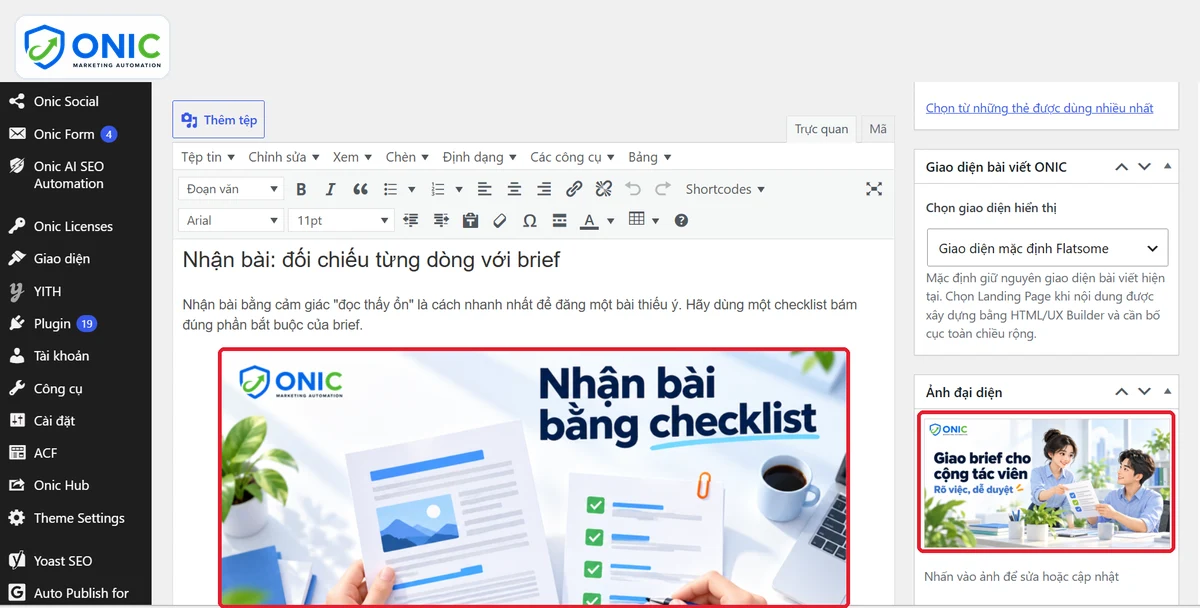Align text left
Viewport: 1200px width, 608px height.
coord(484,189)
